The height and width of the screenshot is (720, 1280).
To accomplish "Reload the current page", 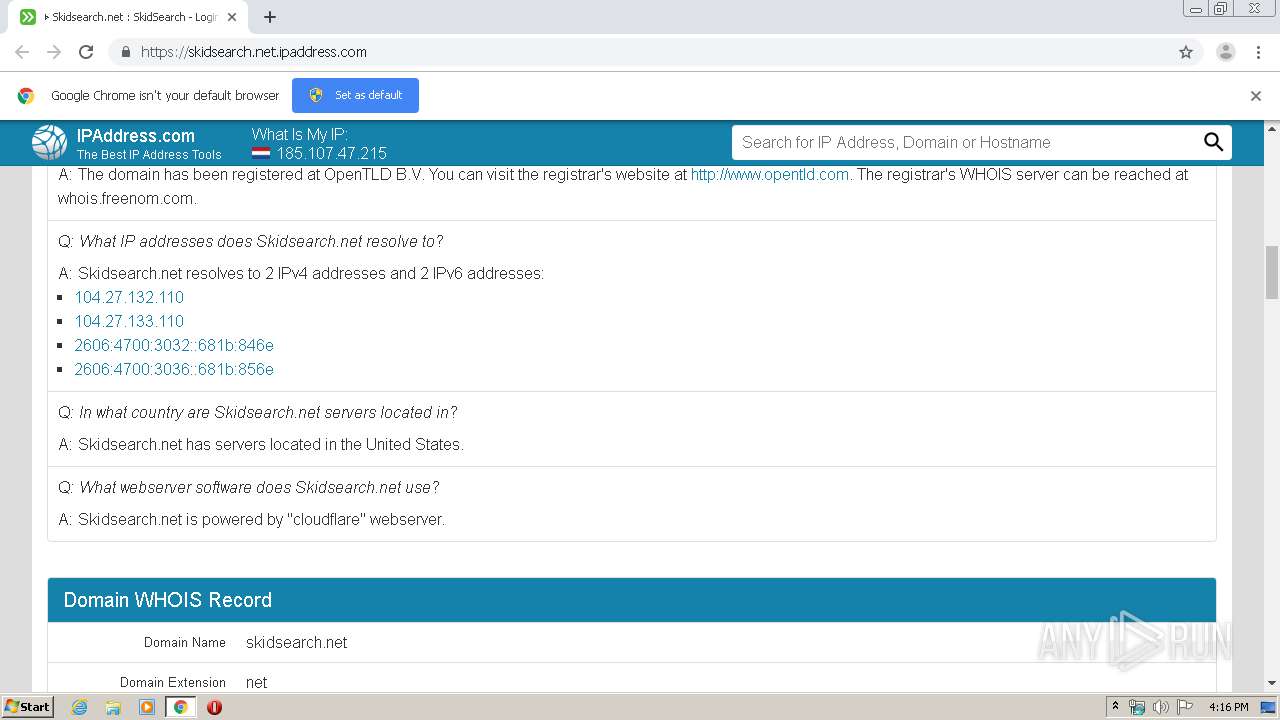I will pyautogui.click(x=86, y=52).
